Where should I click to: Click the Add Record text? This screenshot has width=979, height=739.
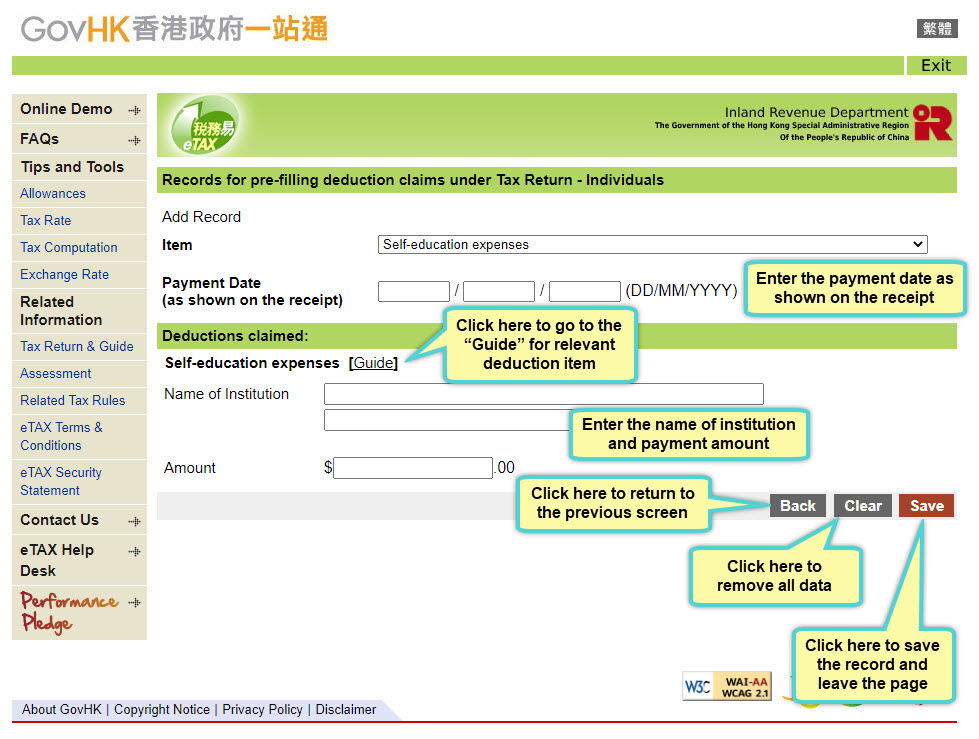click(x=201, y=217)
